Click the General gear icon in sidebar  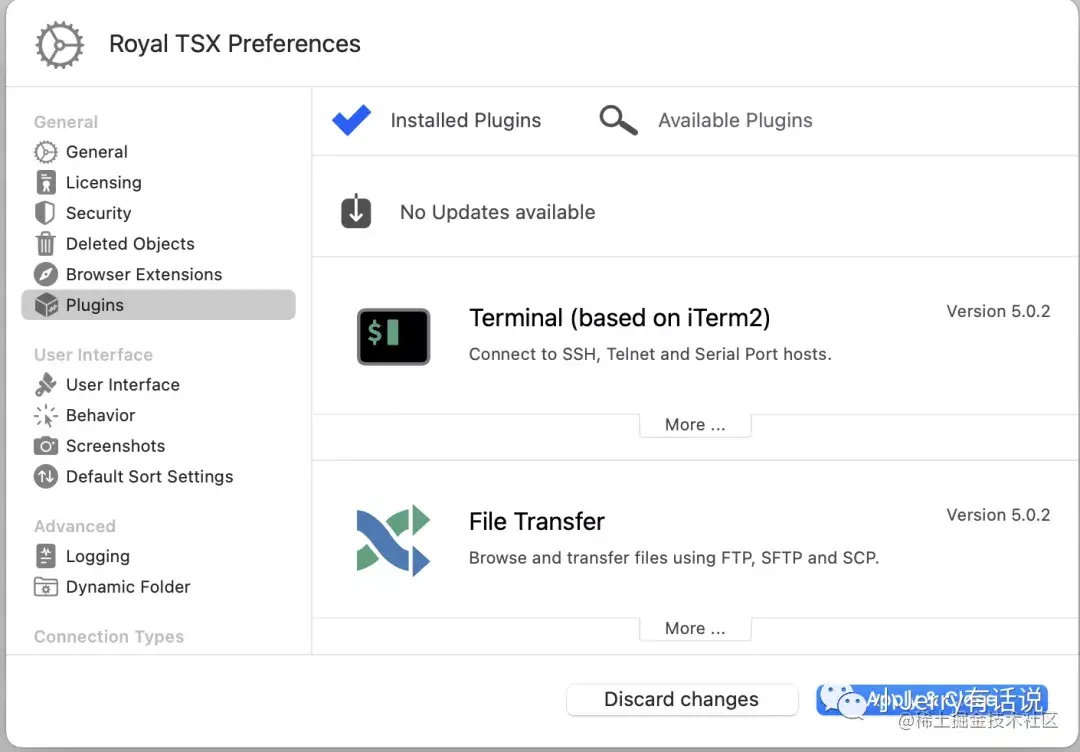tap(45, 152)
